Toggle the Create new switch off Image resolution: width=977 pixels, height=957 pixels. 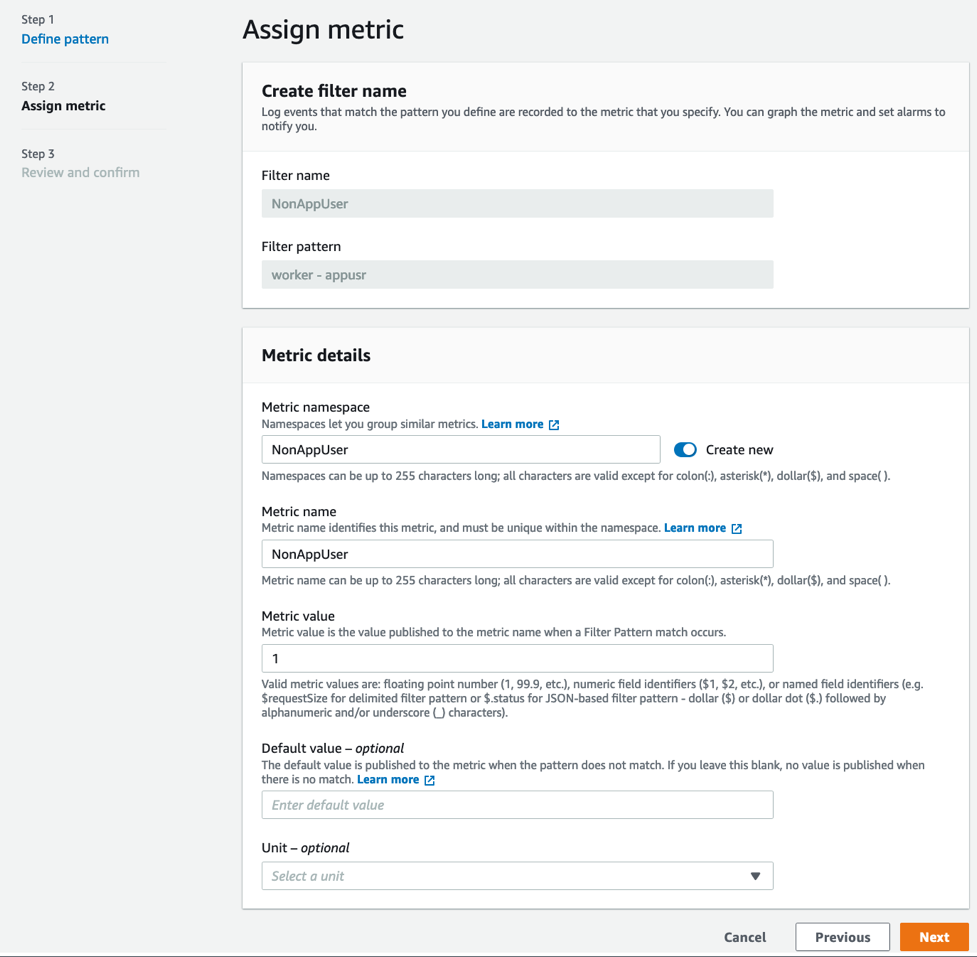tap(685, 450)
